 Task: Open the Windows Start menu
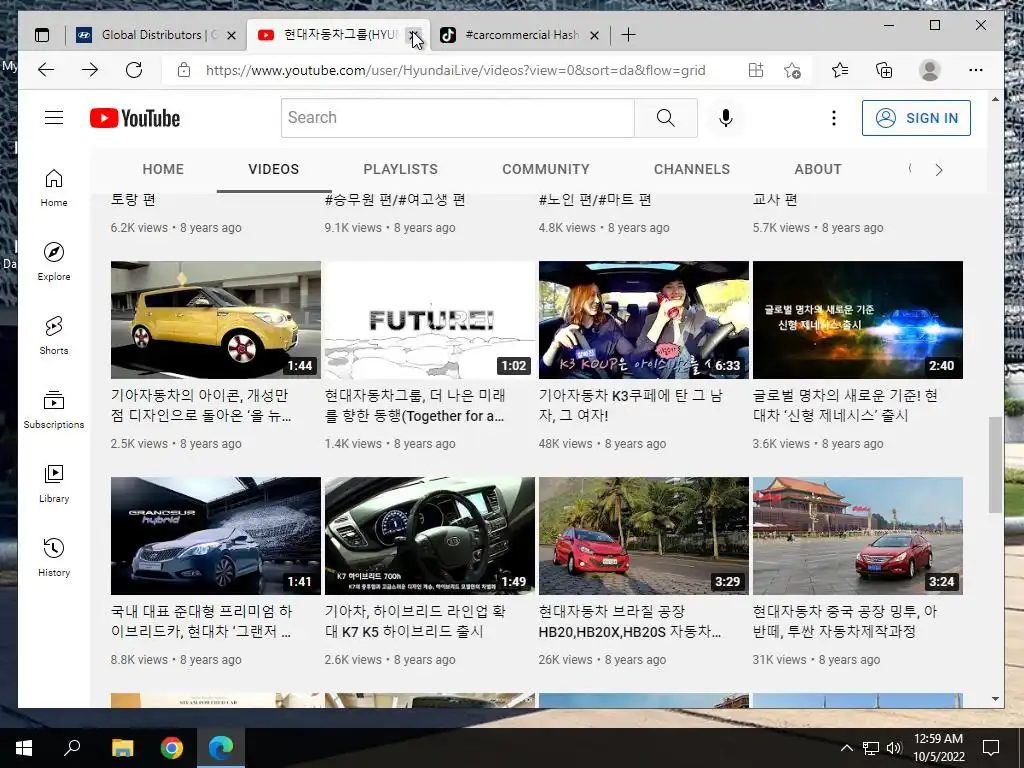click(x=24, y=748)
